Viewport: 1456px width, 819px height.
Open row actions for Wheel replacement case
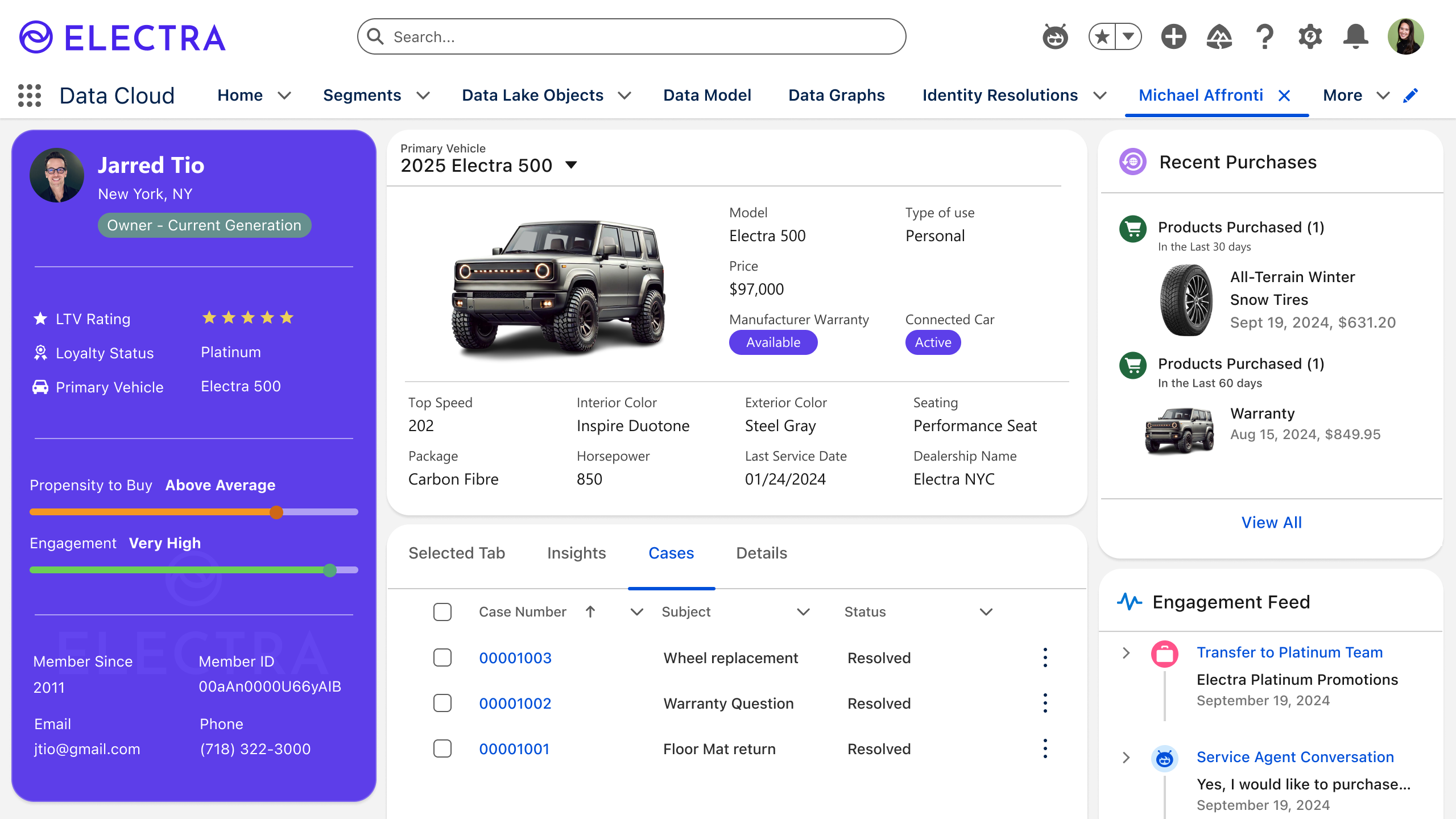tap(1045, 657)
